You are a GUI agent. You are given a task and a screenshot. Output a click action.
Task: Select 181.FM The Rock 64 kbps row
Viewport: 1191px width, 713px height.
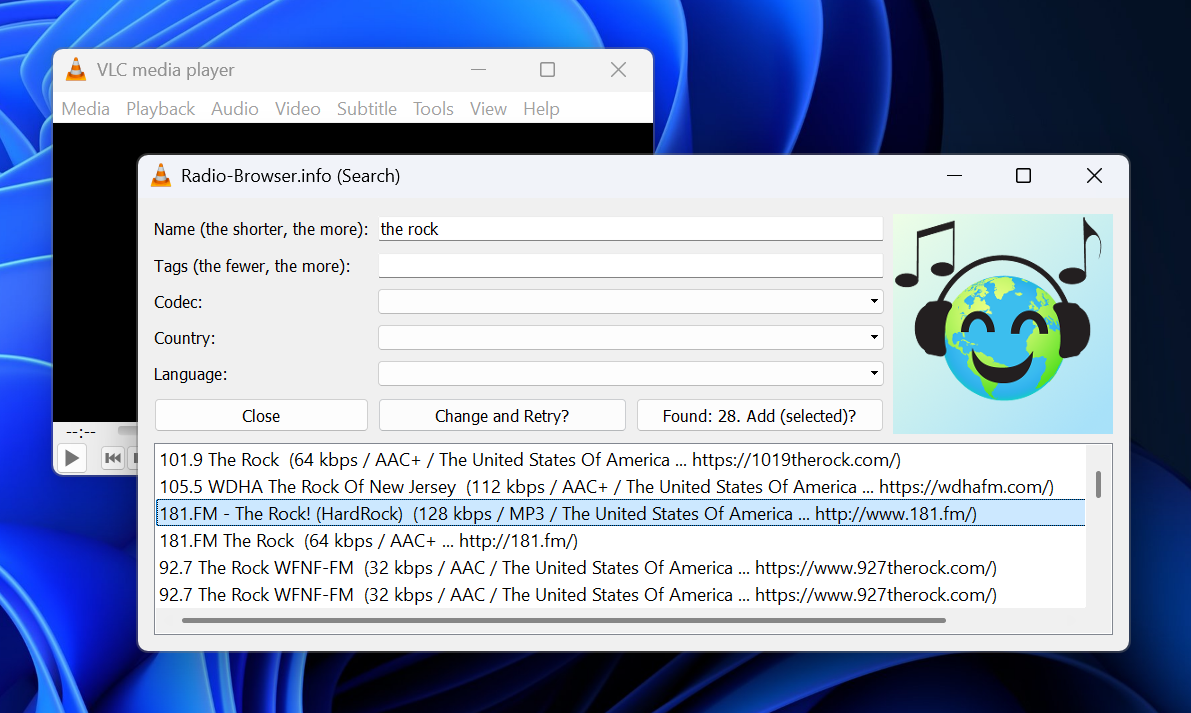pos(621,541)
